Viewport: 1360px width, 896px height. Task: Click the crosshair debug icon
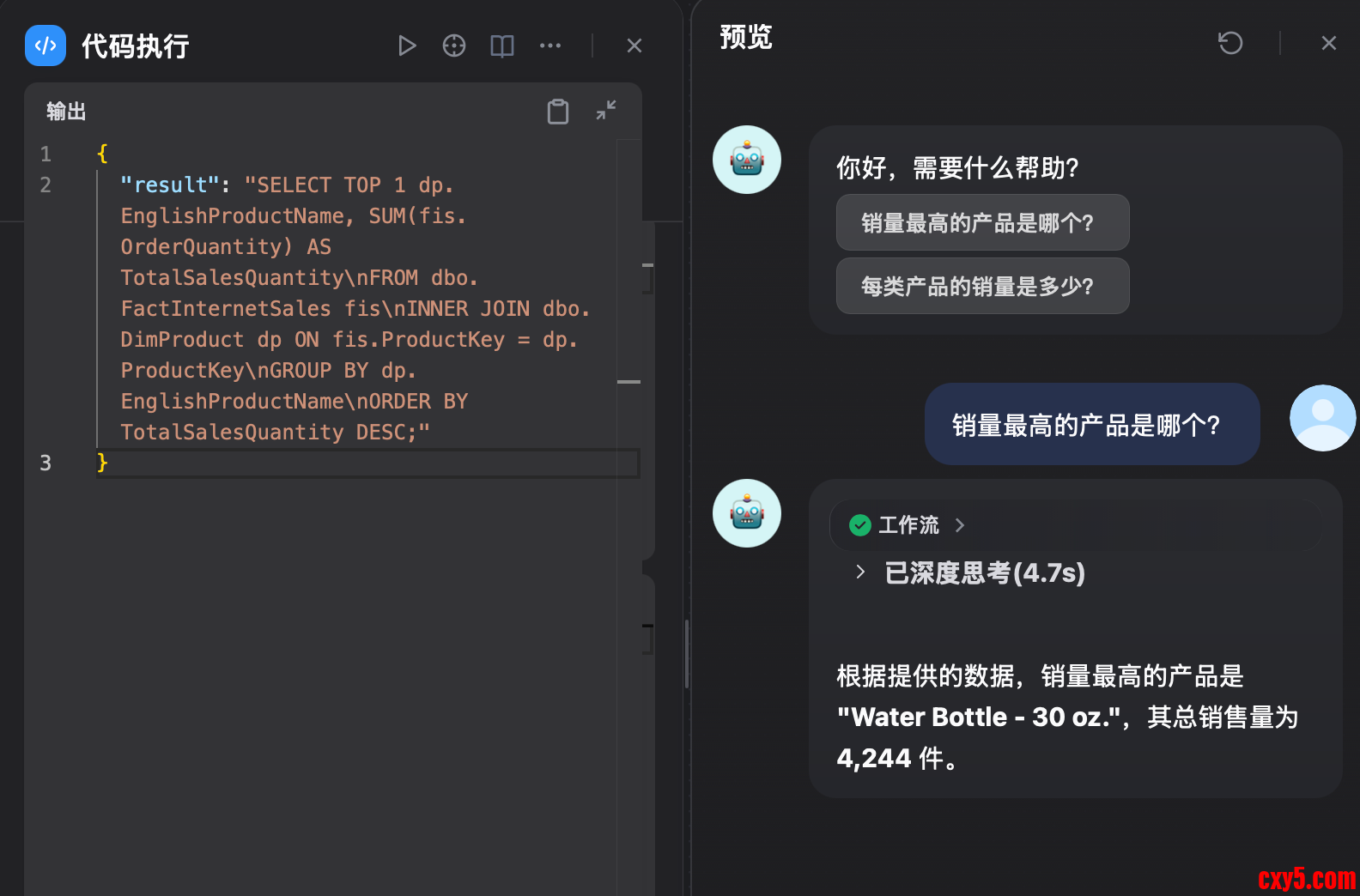[454, 45]
